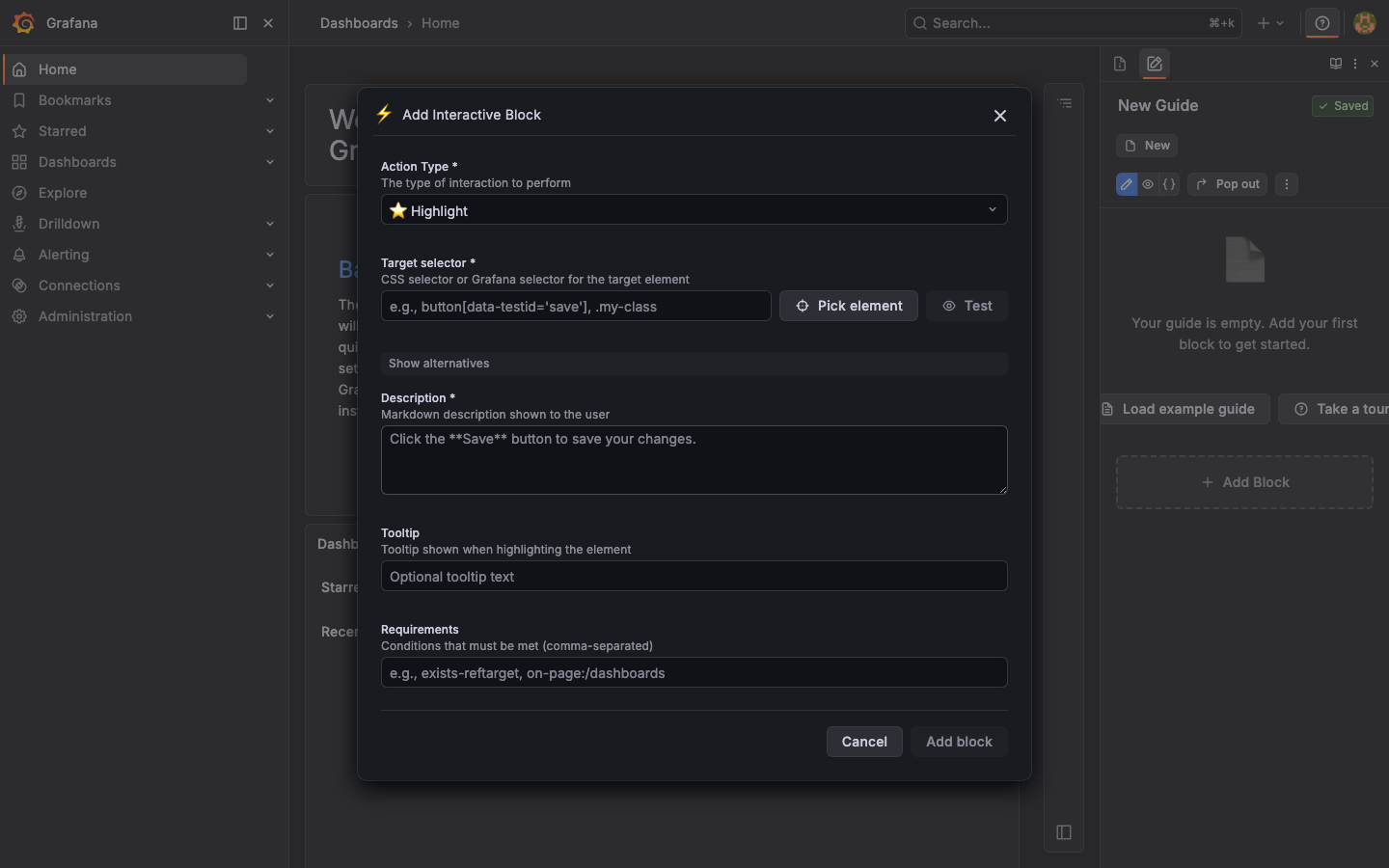Expand the Starred section chevron
The height and width of the screenshot is (868, 1389).
[x=270, y=131]
